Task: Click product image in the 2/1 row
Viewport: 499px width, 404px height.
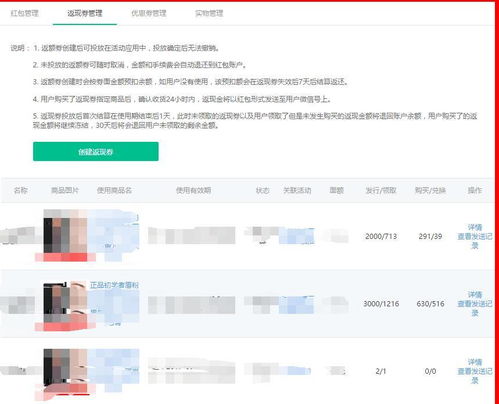Action: pos(65,373)
